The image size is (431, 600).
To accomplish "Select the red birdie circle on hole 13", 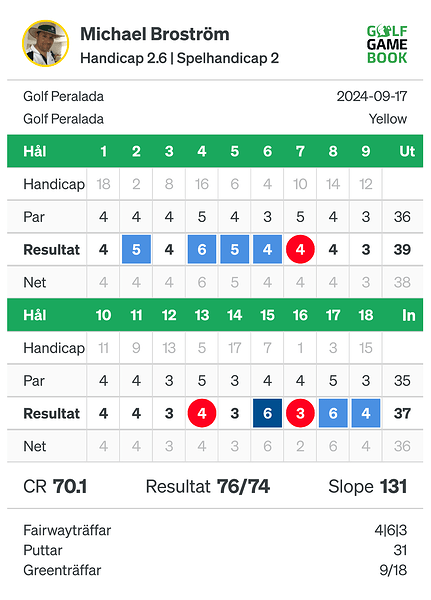I will 202,413.
